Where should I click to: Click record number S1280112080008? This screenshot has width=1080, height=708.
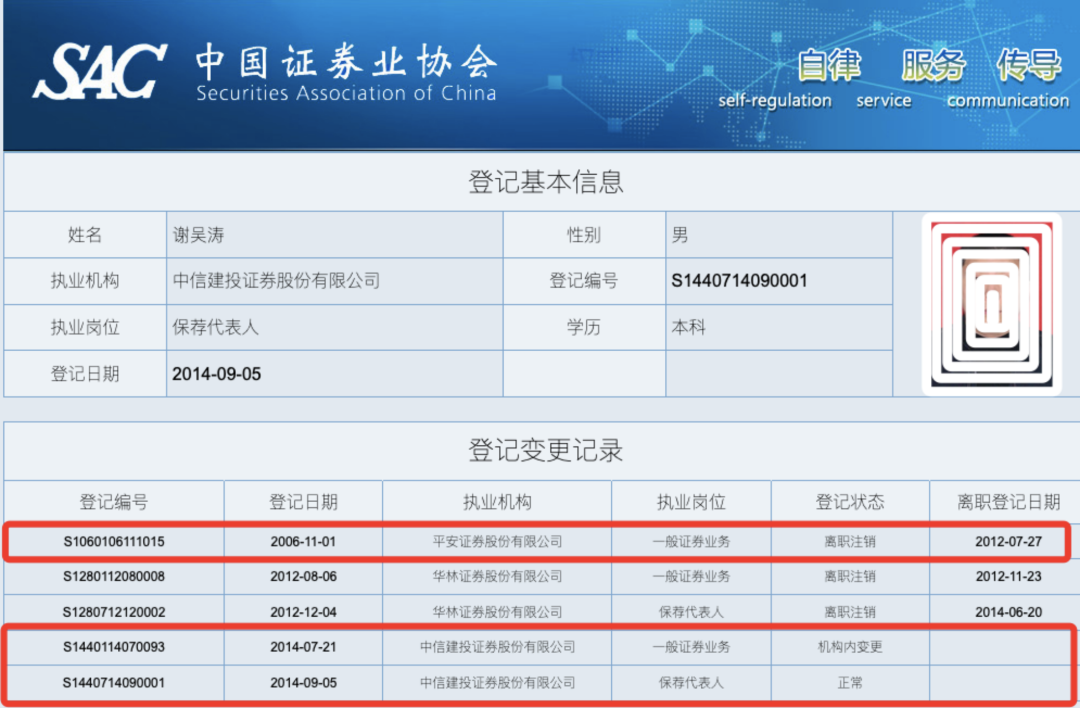pyautogui.click(x=114, y=576)
